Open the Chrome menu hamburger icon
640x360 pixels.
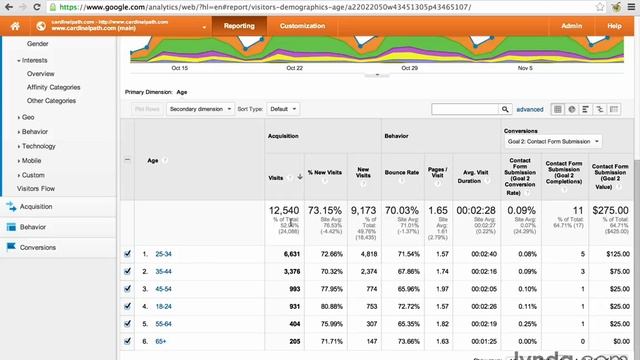(x=631, y=7)
